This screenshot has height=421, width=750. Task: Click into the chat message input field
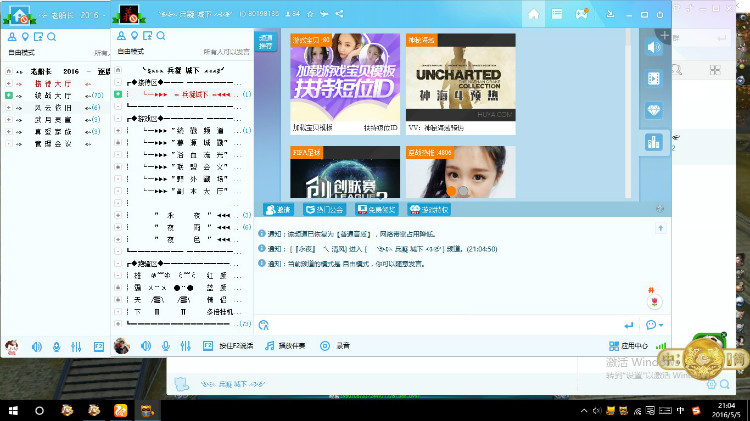pyautogui.click(x=445, y=325)
